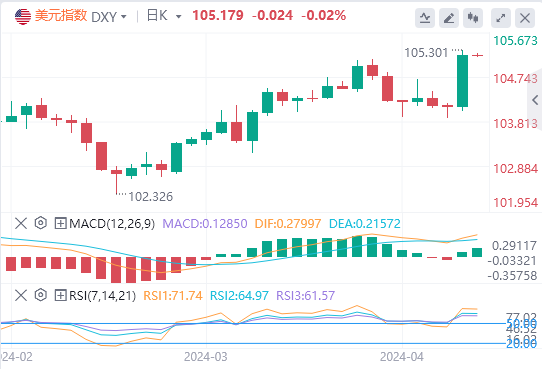Expand the MACD indicator pane
The image size is (542, 369).
click(x=60, y=224)
